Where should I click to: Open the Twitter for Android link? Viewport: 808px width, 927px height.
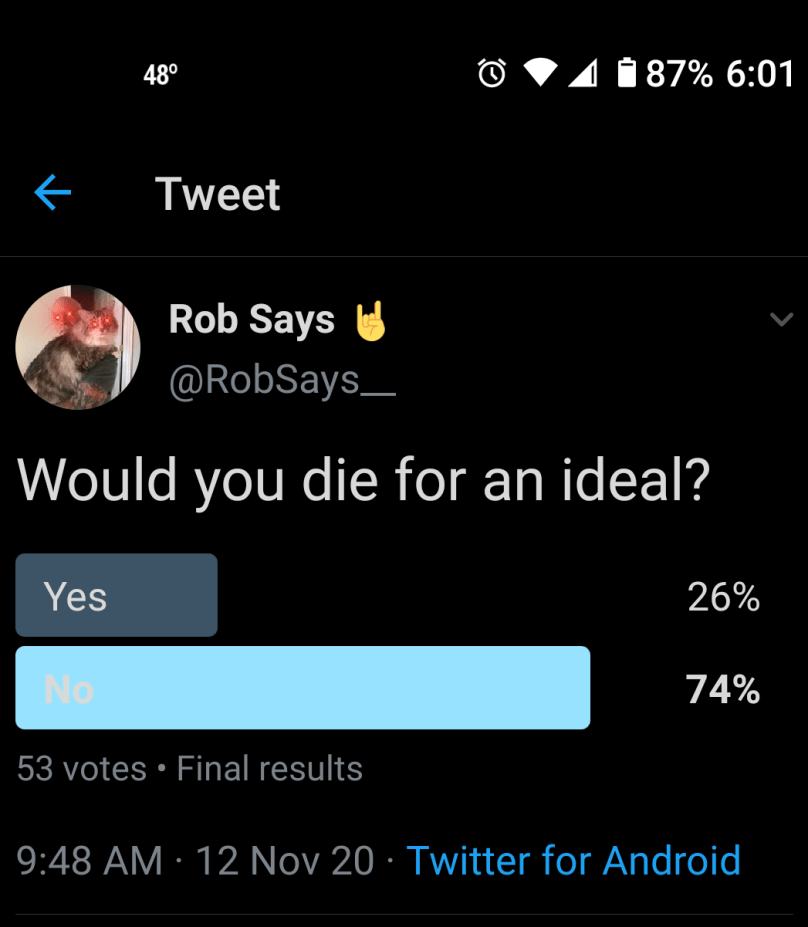573,860
